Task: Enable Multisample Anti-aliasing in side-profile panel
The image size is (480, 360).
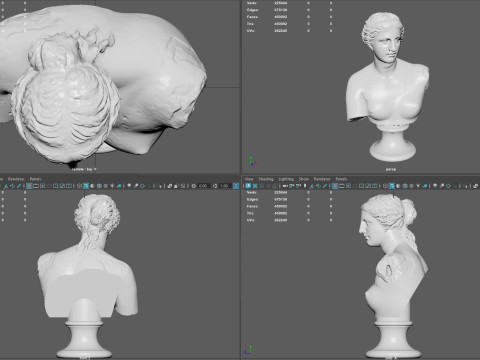Action: 448,186
